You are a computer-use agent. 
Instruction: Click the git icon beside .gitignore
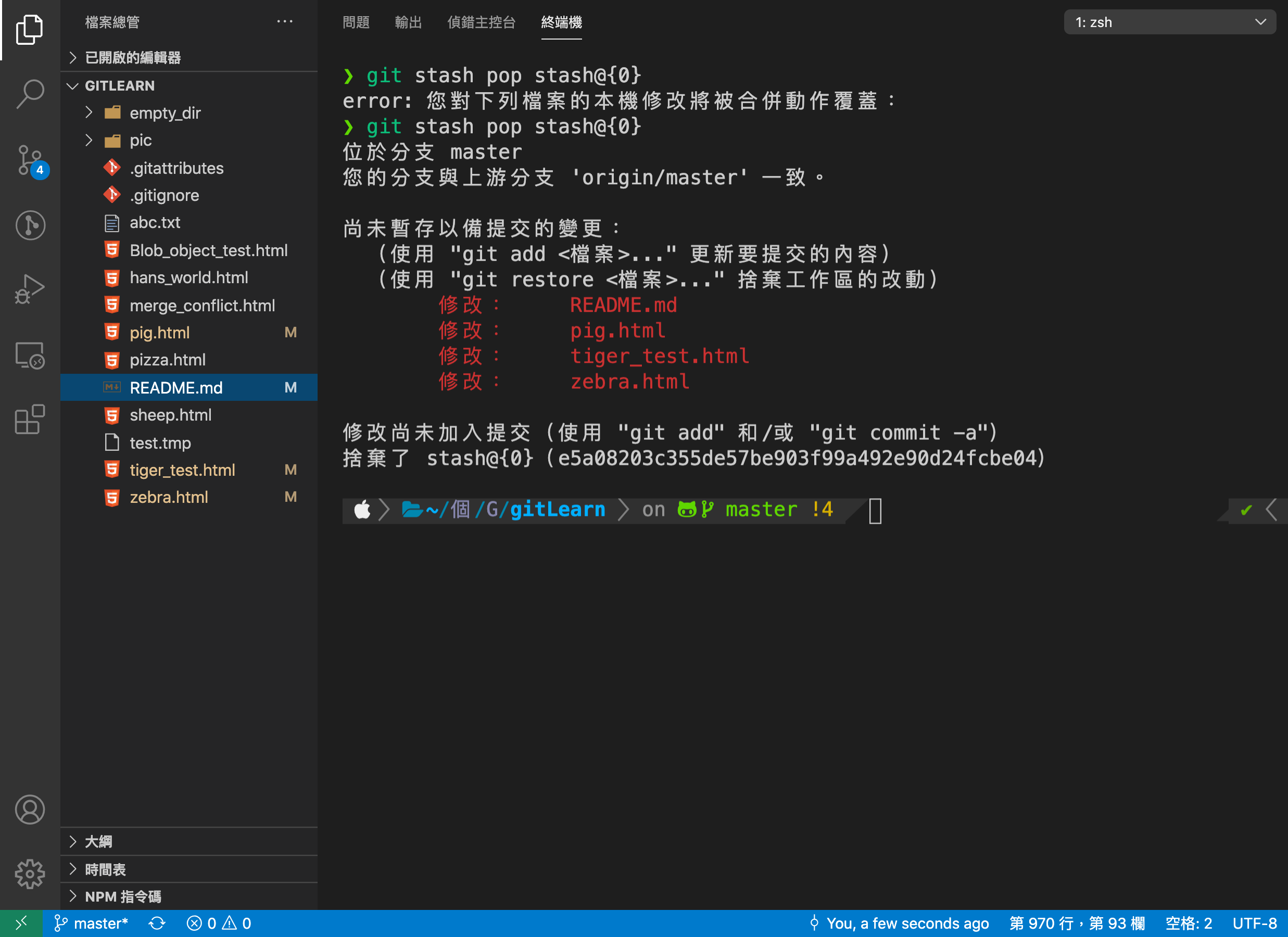click(x=112, y=195)
